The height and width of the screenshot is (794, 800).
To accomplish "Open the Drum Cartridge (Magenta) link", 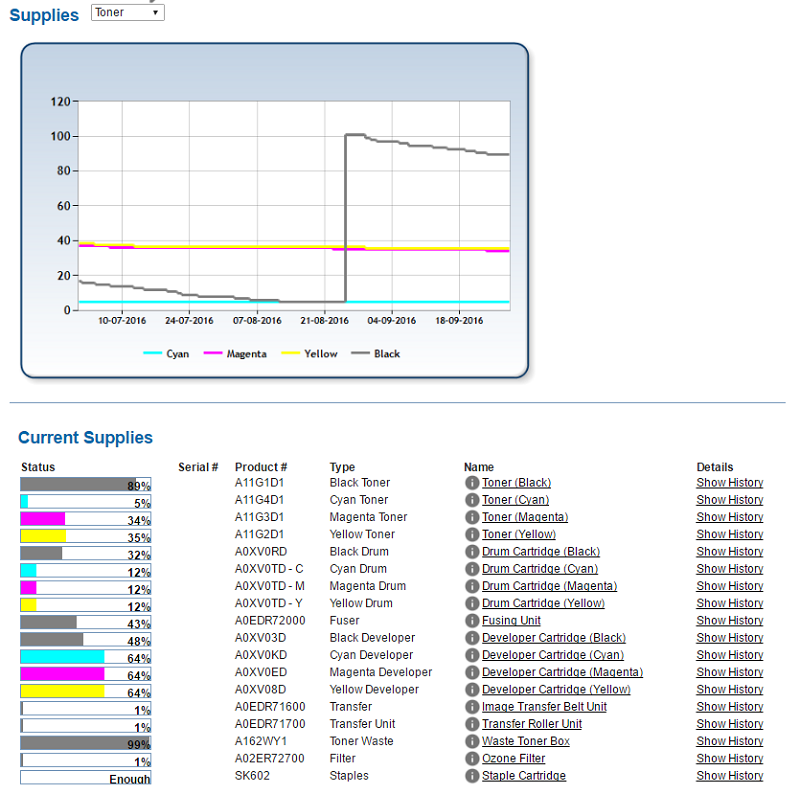I will tap(549, 586).
